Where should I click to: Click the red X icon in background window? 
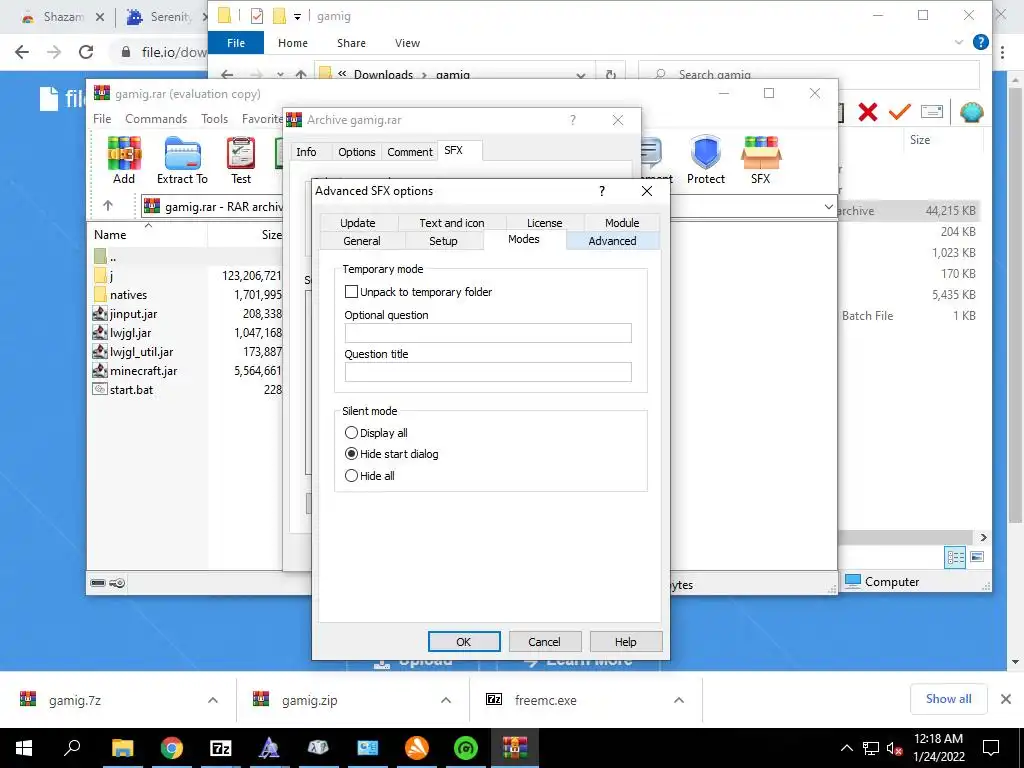point(867,112)
